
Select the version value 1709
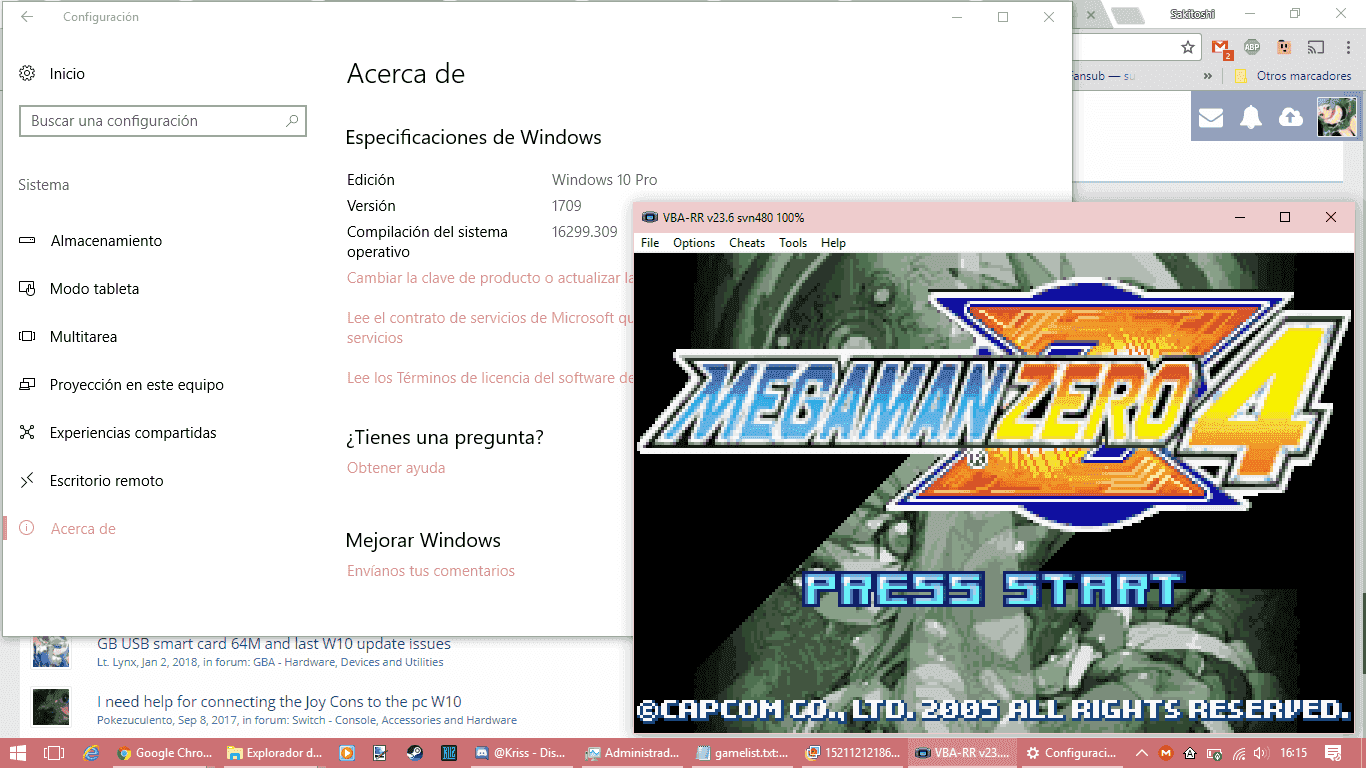click(566, 206)
